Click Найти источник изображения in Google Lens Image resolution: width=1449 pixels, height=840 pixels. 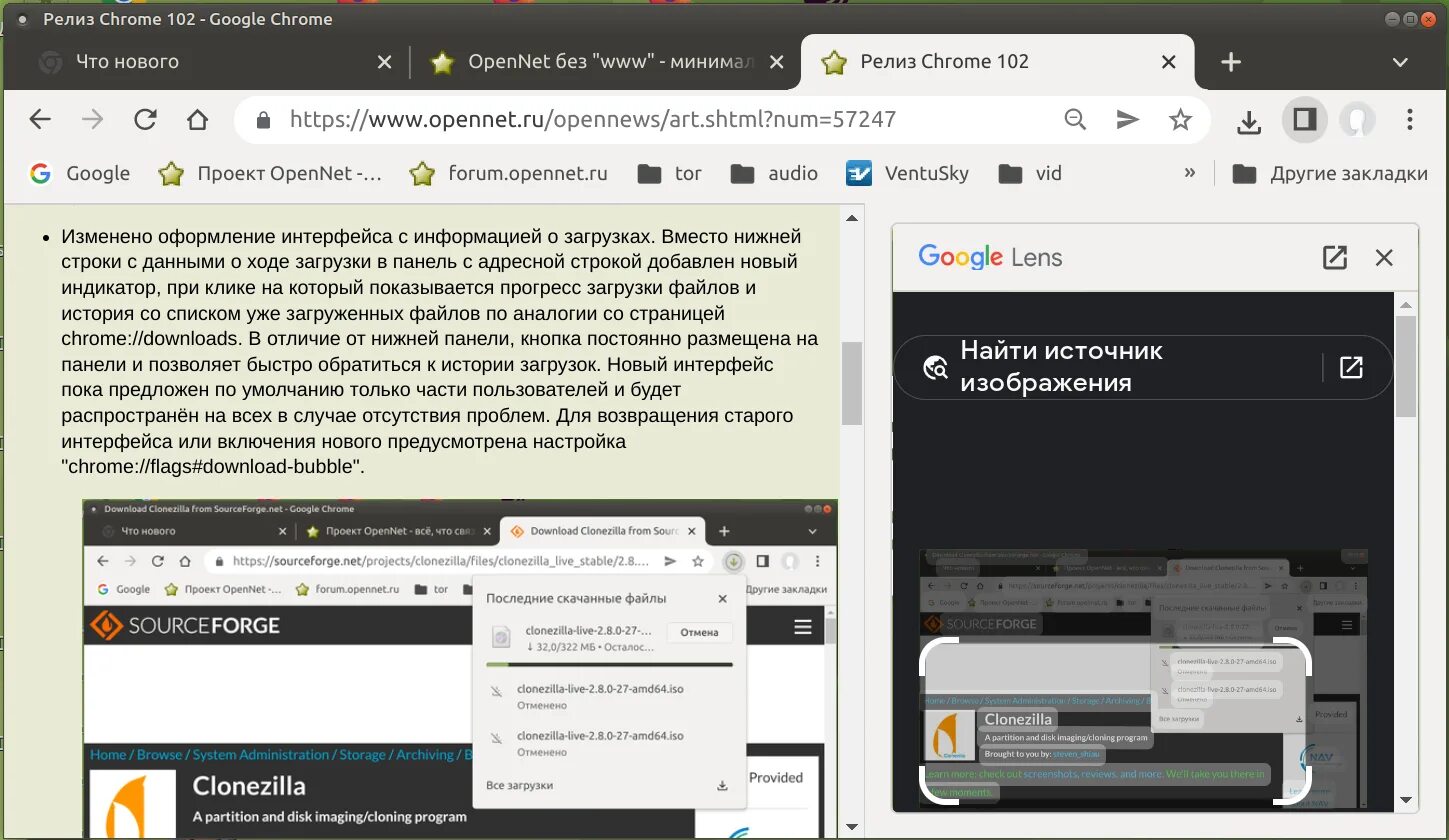(1061, 367)
